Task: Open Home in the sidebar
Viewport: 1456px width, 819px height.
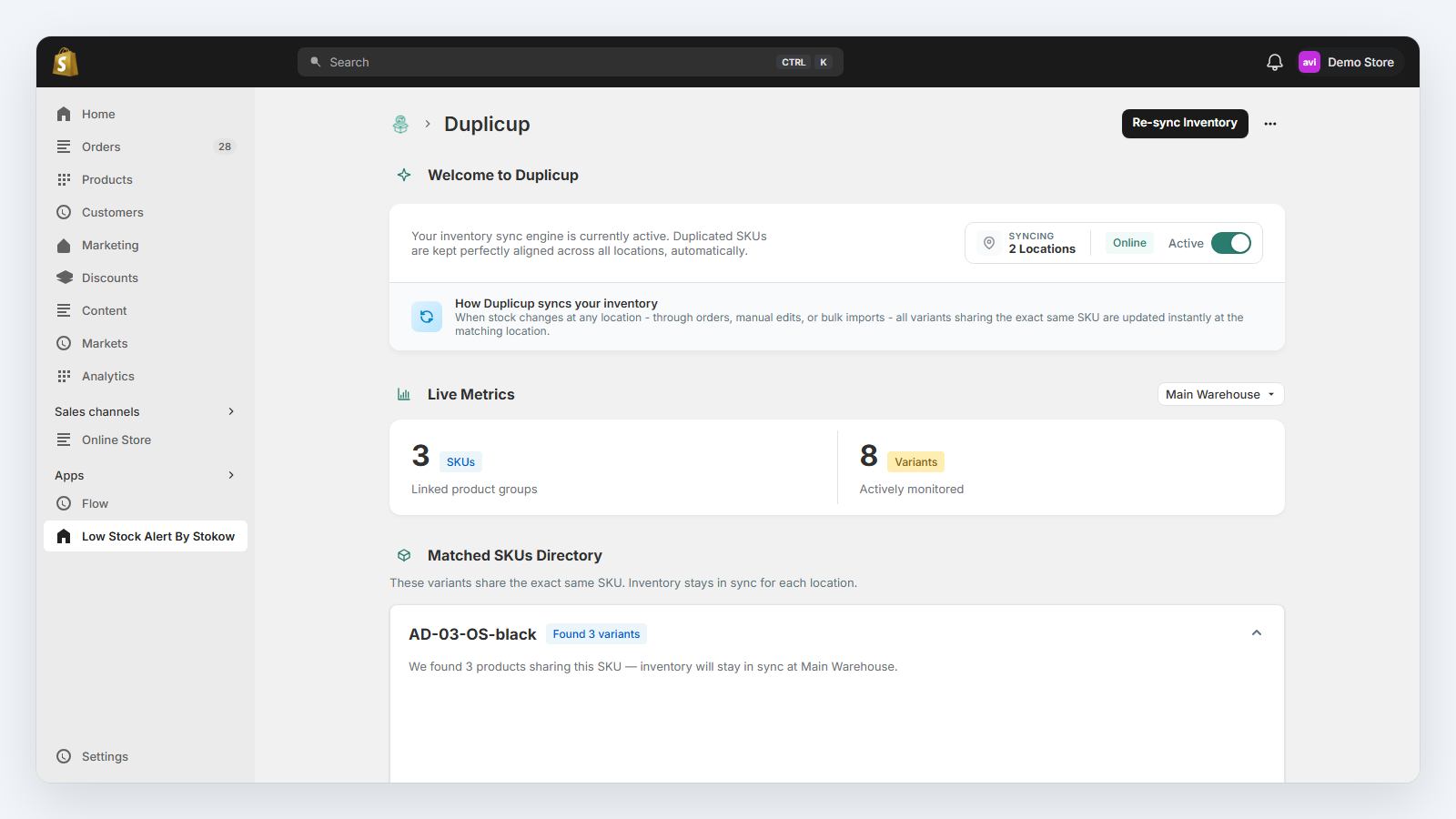Action: 146,114
